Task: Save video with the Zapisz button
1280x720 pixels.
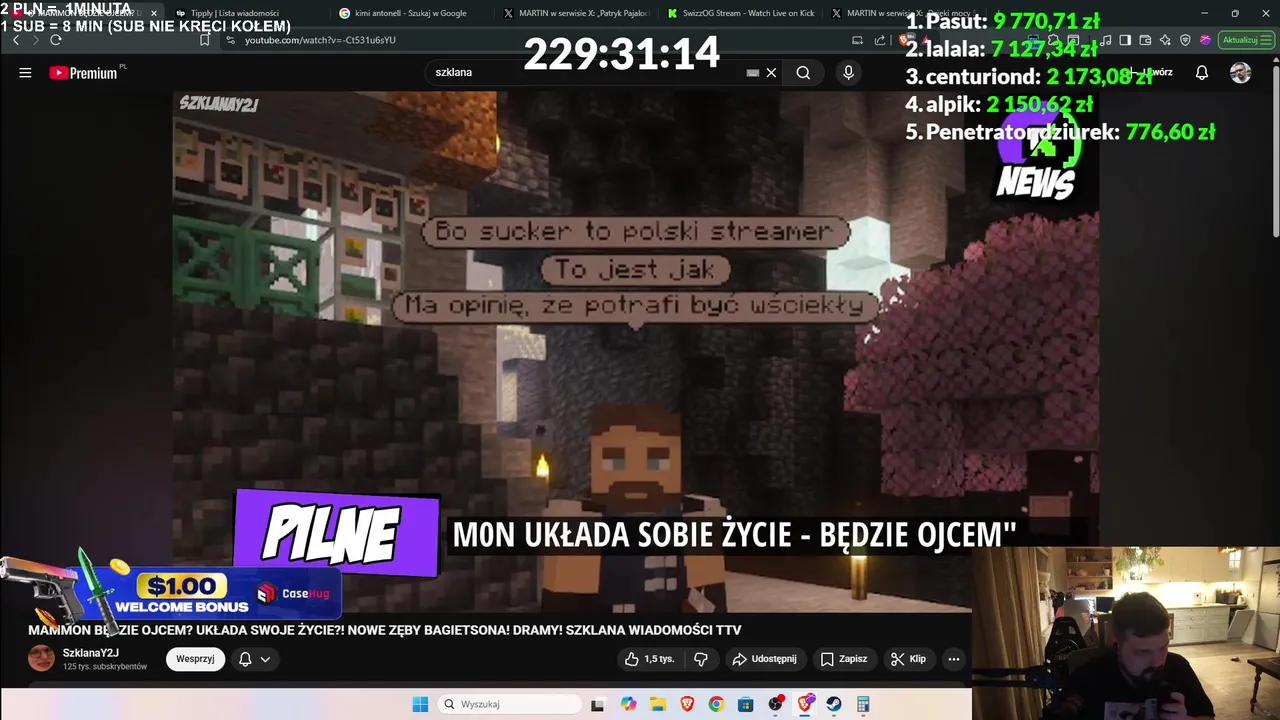Action: [x=844, y=659]
